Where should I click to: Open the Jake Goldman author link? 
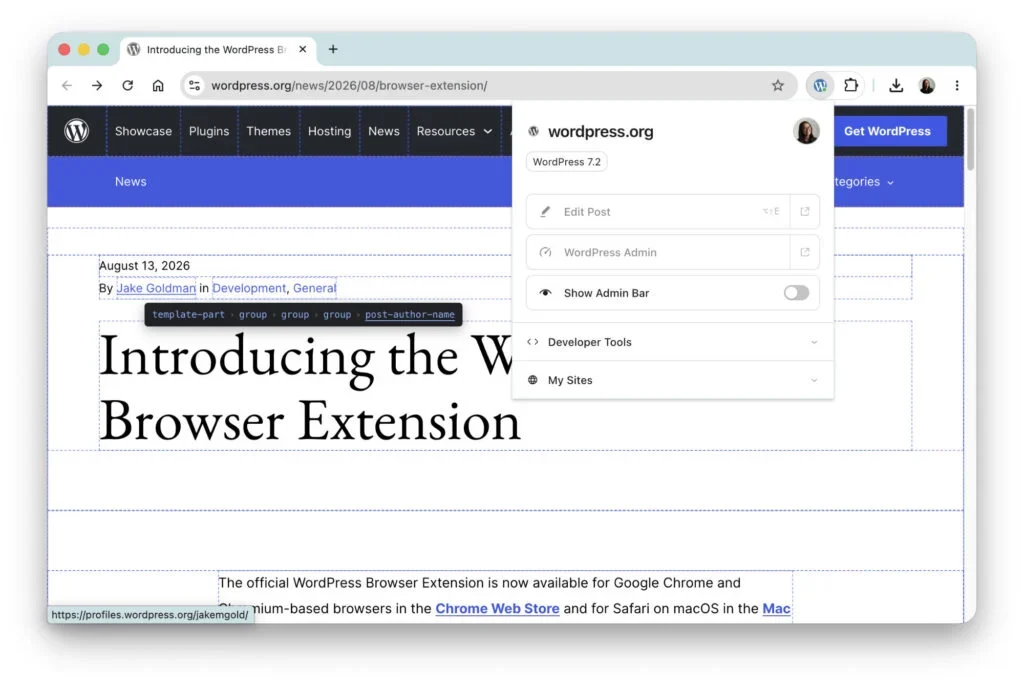156,288
